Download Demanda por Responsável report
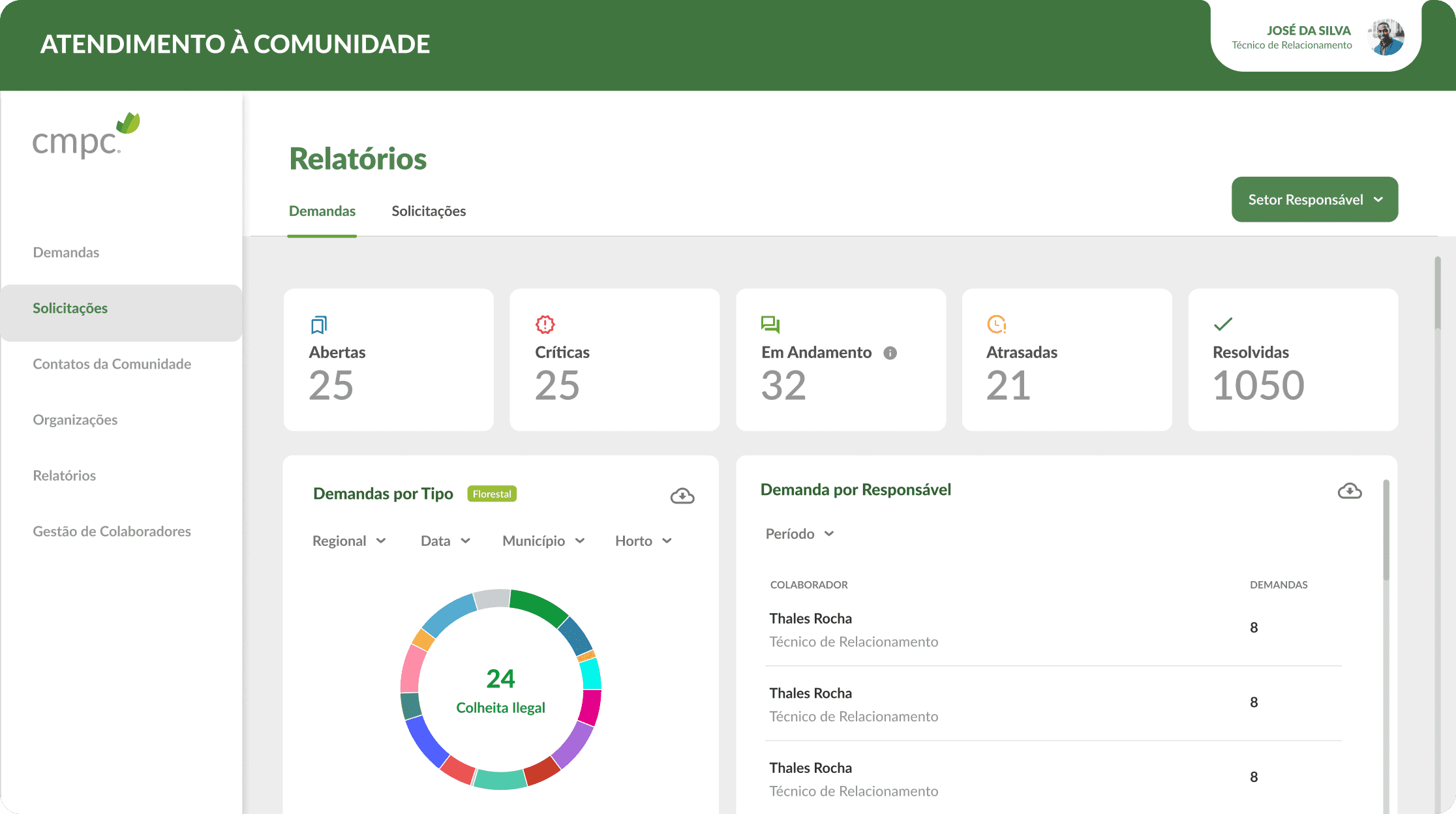 (x=1349, y=491)
